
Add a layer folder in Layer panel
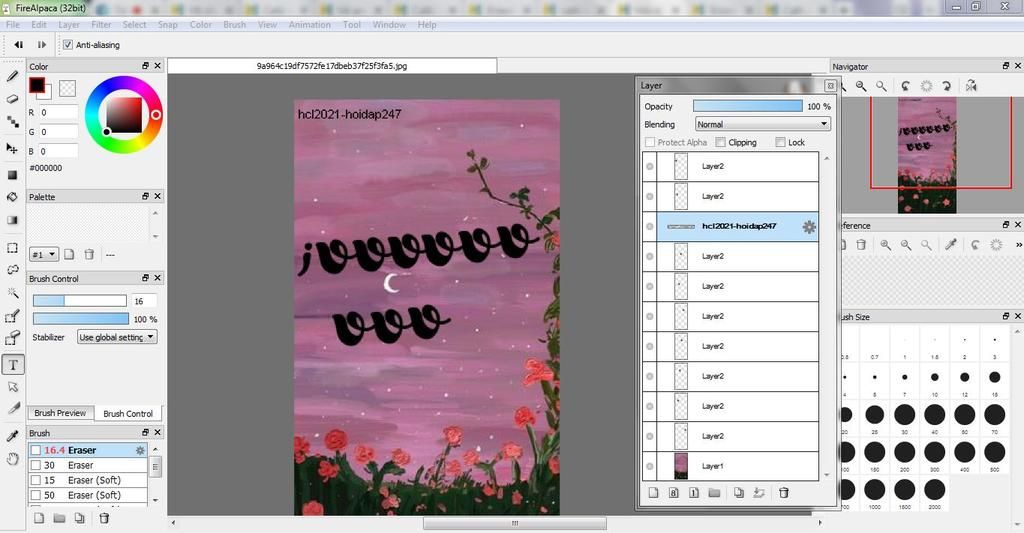(x=714, y=493)
